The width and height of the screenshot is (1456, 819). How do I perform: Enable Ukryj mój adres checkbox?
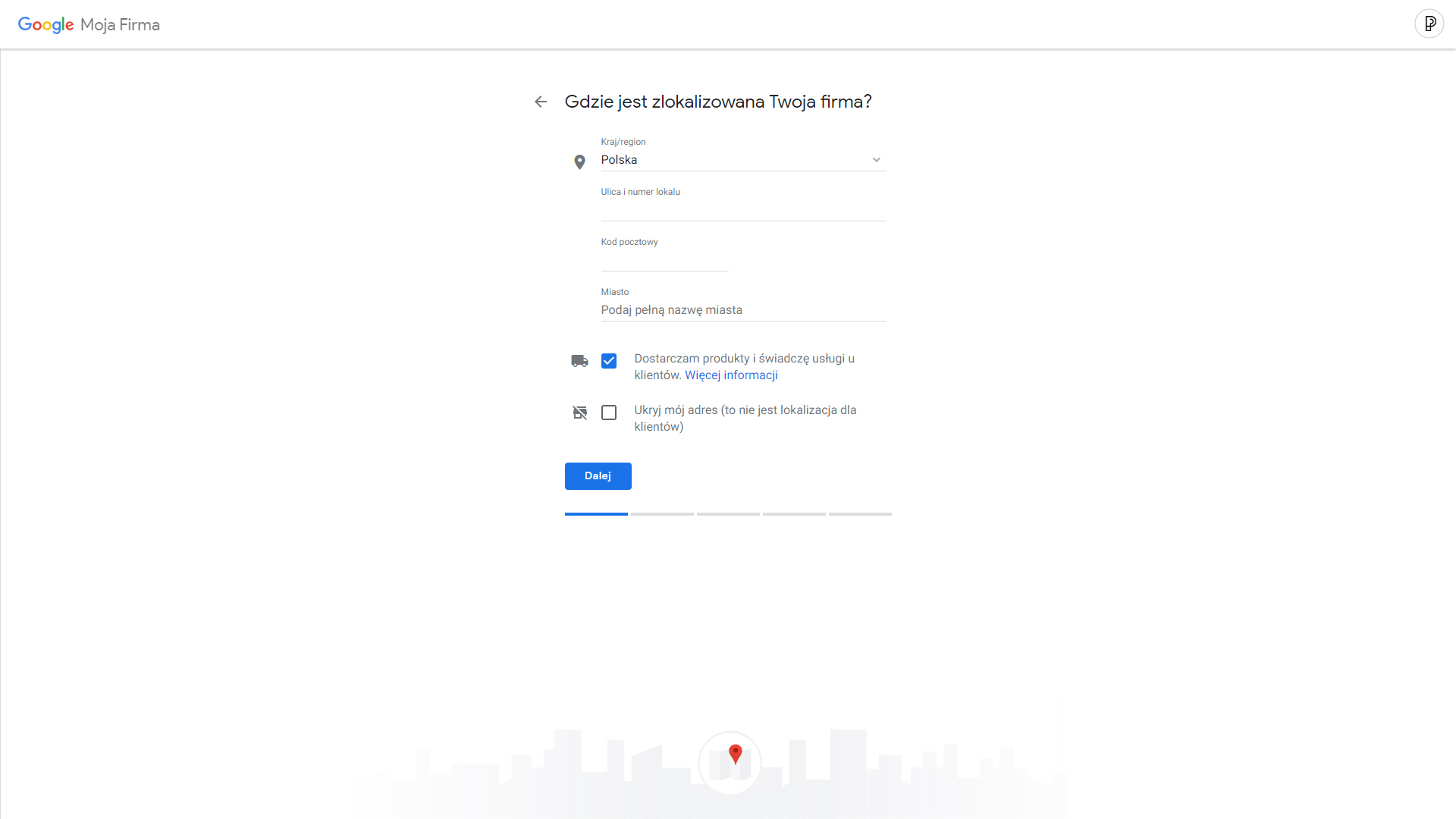tap(609, 413)
